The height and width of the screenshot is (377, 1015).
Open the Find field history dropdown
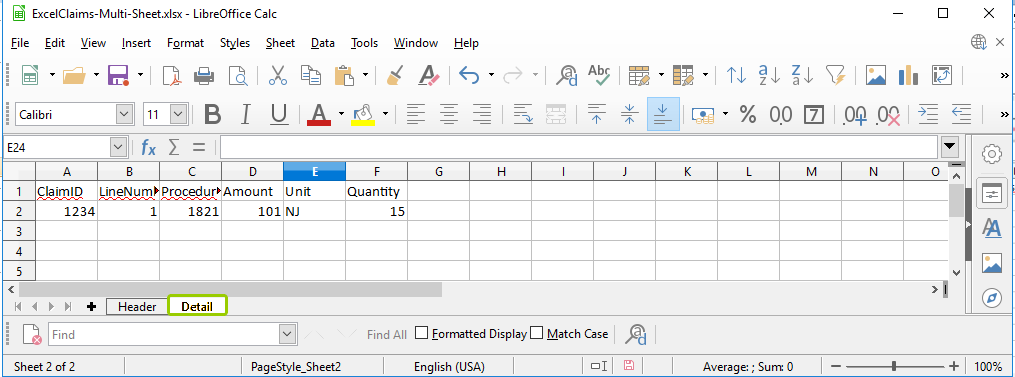pyautogui.click(x=288, y=334)
